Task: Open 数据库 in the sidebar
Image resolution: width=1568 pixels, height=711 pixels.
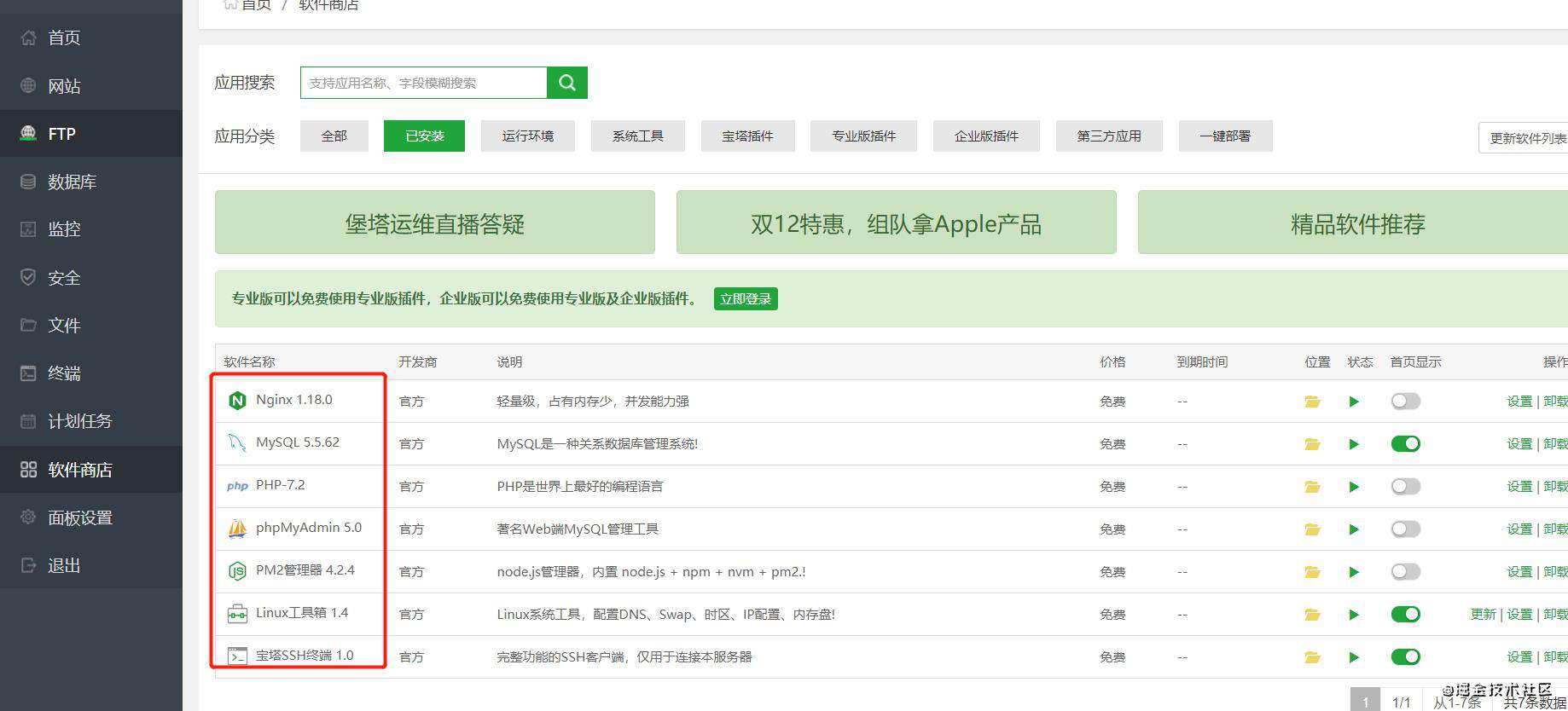Action: [91, 182]
